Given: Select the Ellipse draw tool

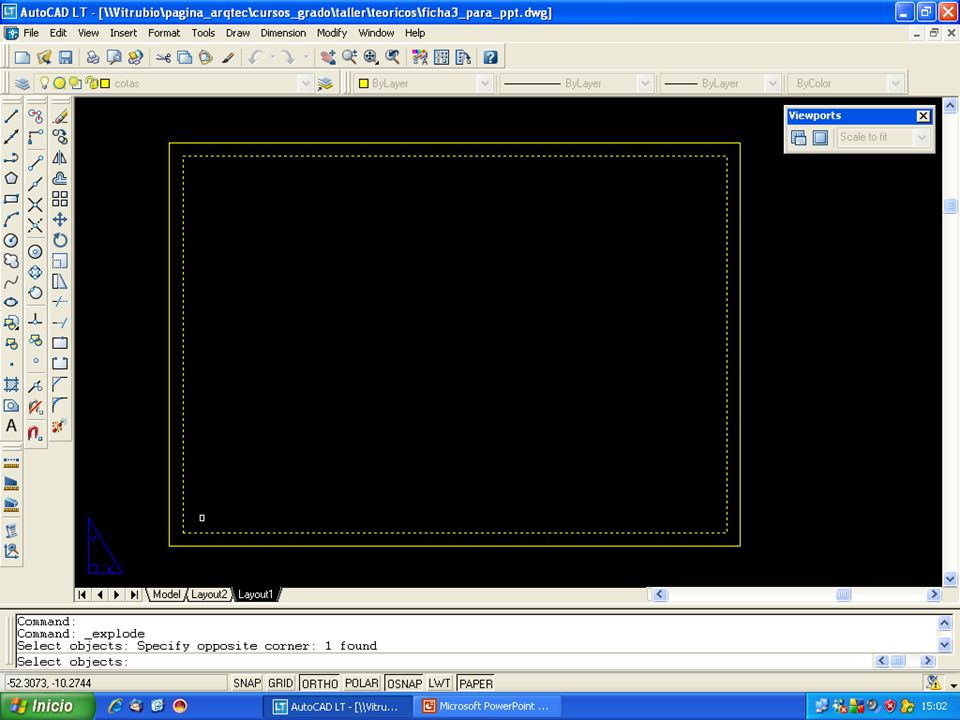Looking at the screenshot, I should [11, 302].
